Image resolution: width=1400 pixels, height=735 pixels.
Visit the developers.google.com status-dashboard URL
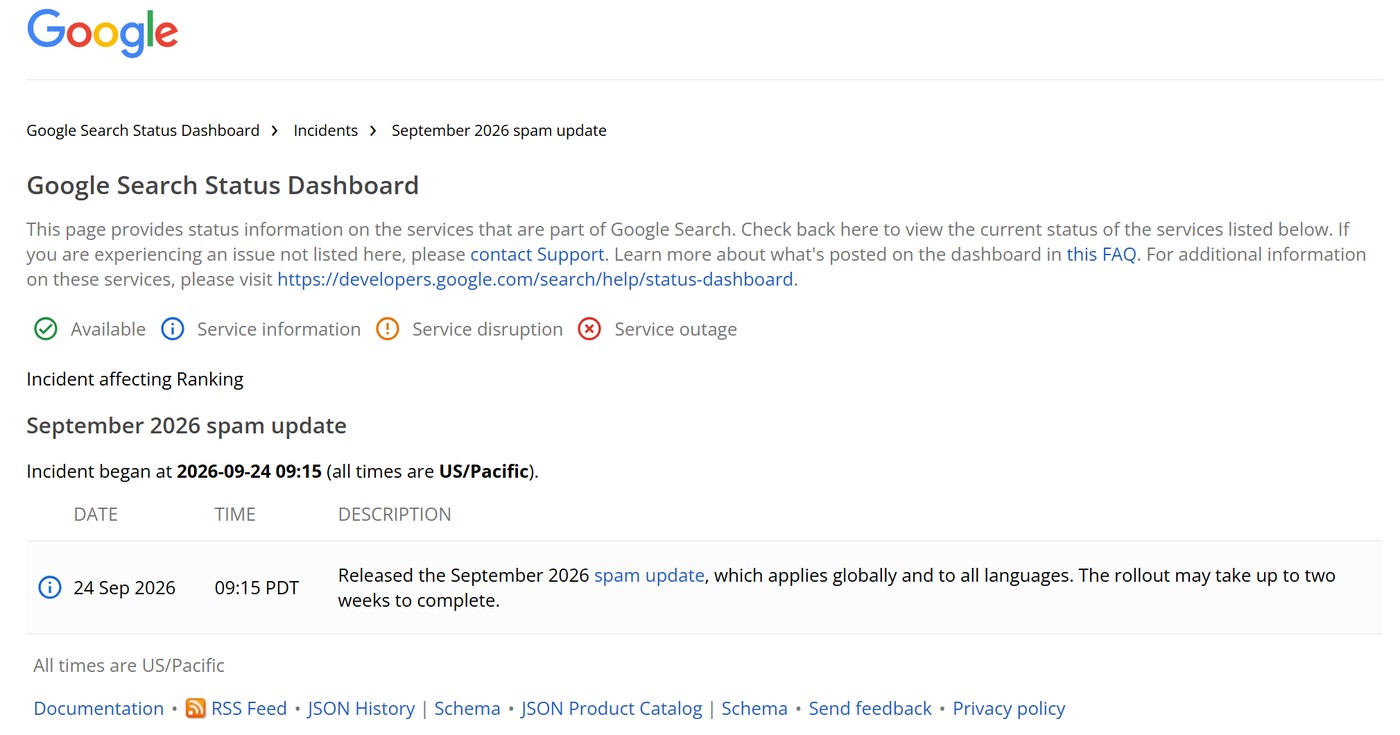pos(535,279)
